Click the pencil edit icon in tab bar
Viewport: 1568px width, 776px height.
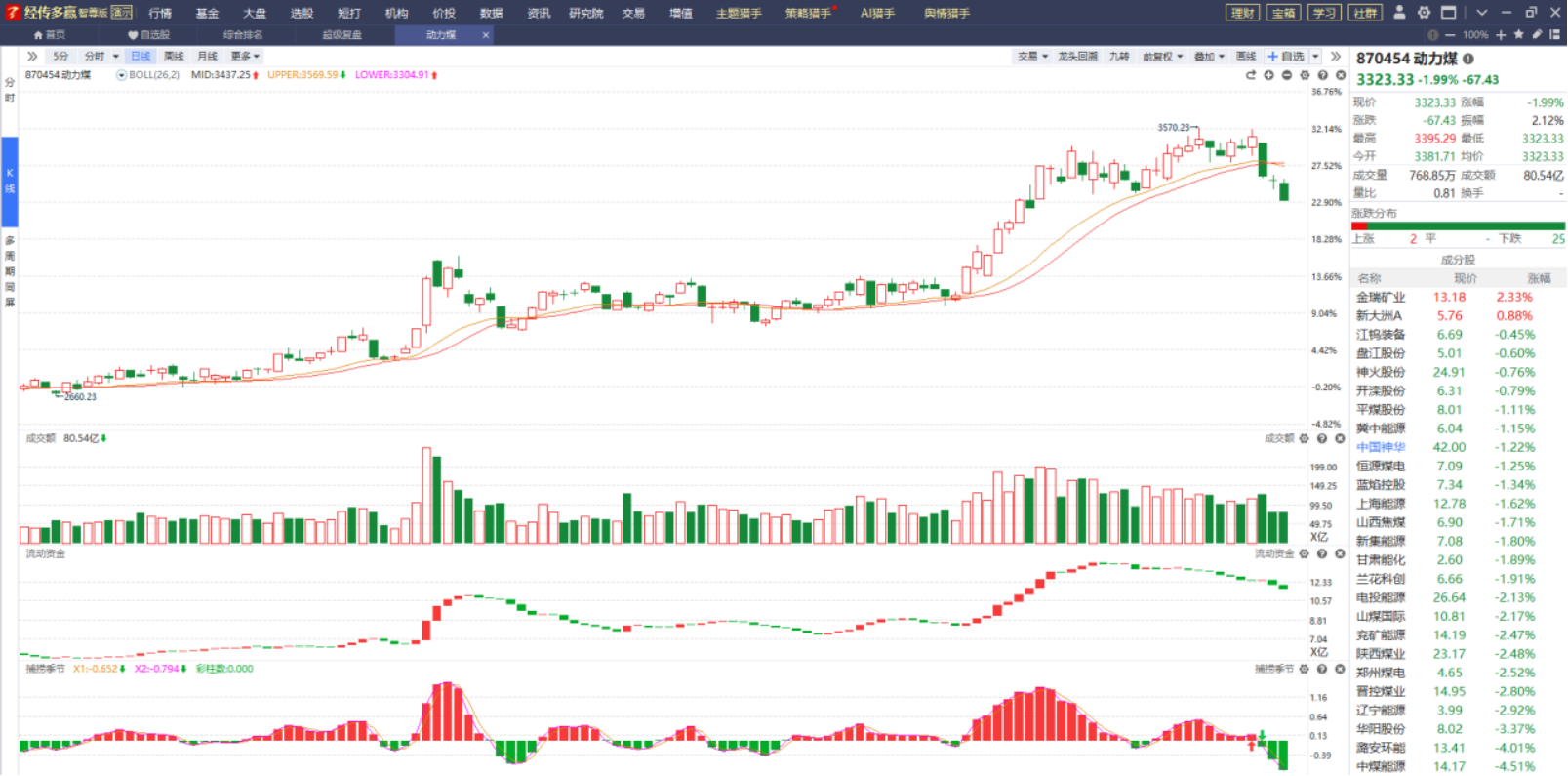pos(1537,35)
